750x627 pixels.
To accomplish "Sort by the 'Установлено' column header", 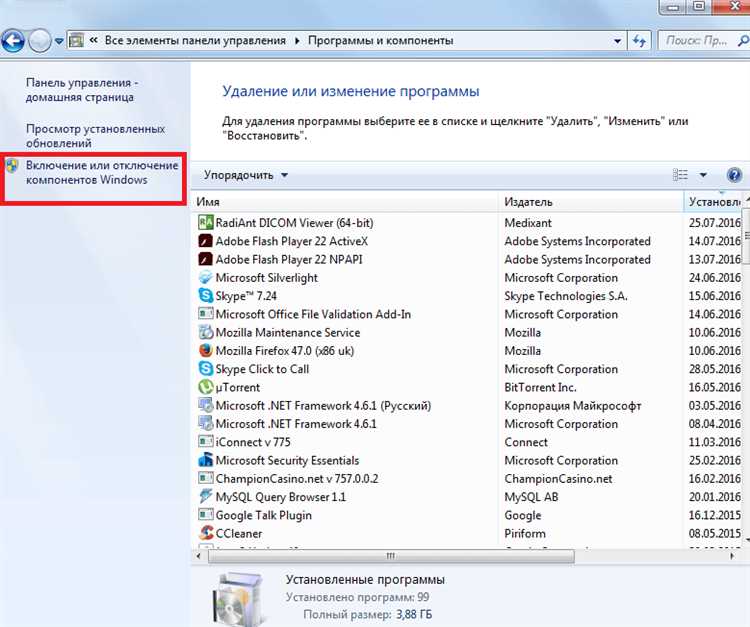I will coord(715,202).
